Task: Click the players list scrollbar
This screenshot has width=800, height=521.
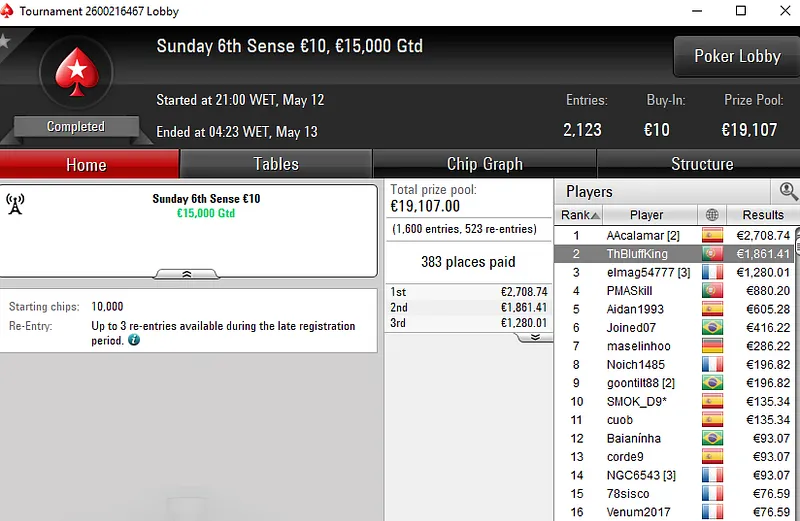Action: [796, 380]
